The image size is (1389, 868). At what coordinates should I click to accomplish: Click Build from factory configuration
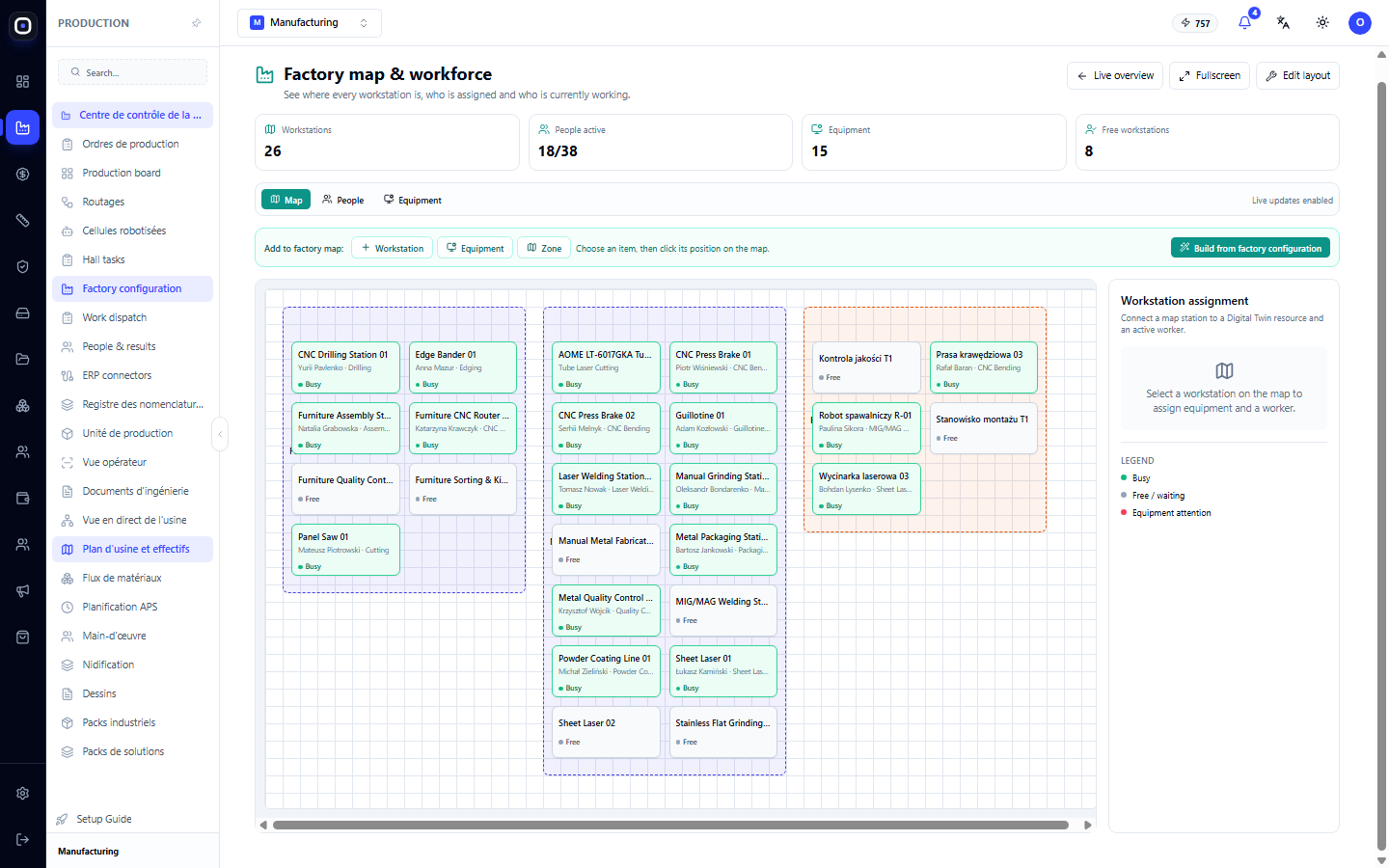tap(1250, 248)
